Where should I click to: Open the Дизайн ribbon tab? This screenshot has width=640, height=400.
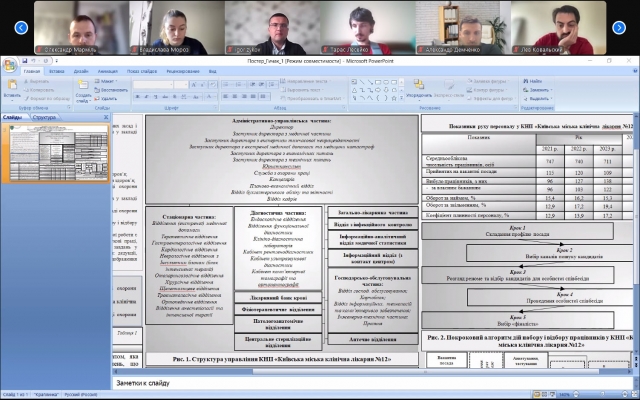click(81, 71)
